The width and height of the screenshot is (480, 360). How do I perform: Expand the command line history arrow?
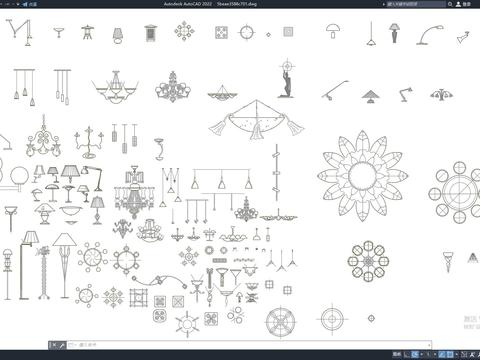coord(430,345)
